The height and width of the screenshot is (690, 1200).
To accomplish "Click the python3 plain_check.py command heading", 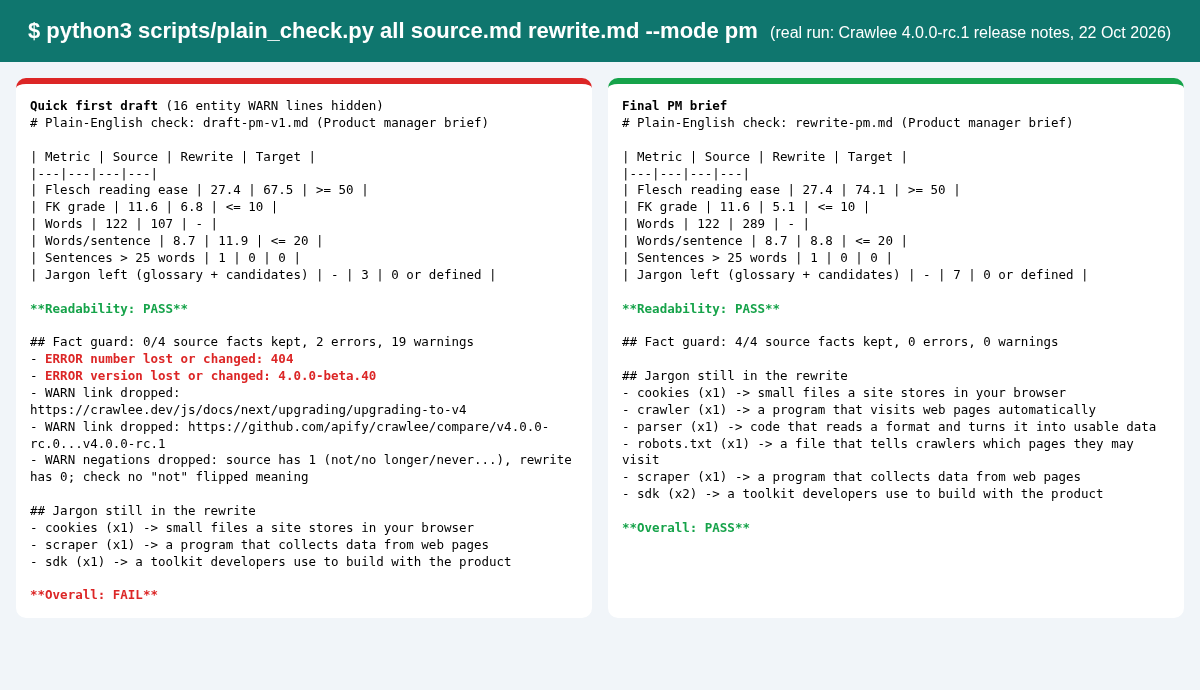I will (x=392, y=31).
